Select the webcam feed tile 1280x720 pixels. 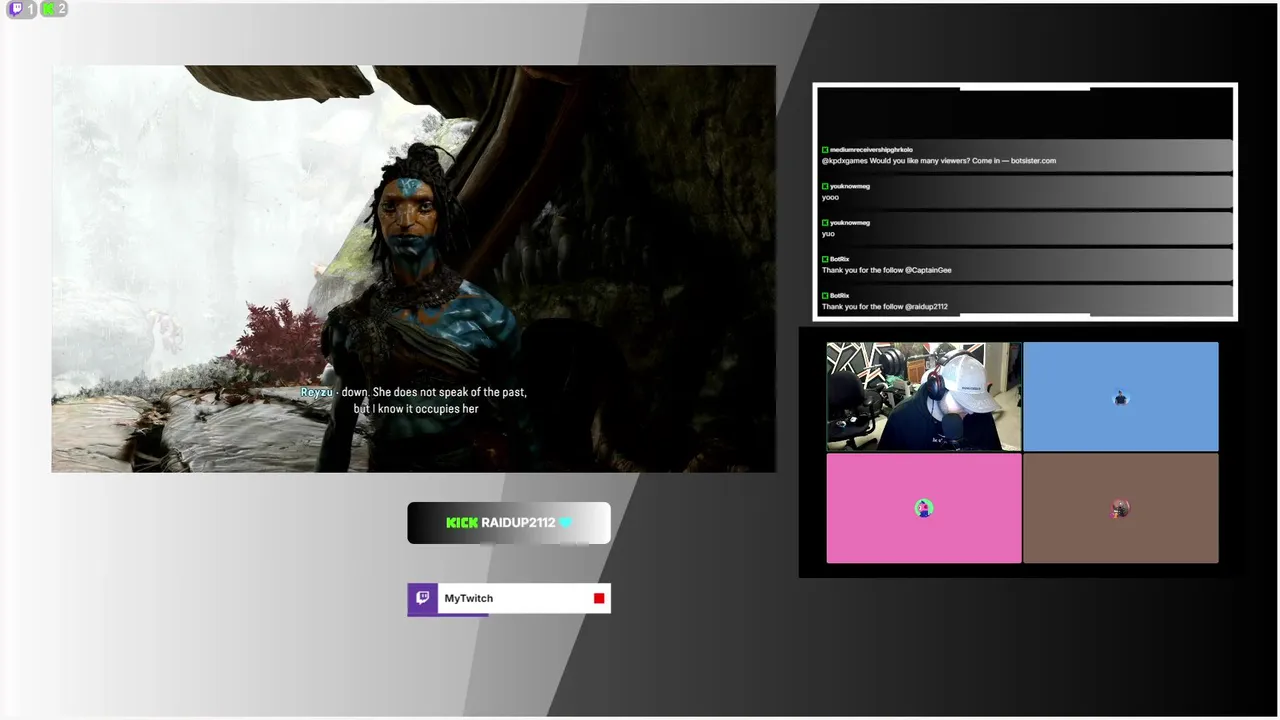click(x=924, y=396)
